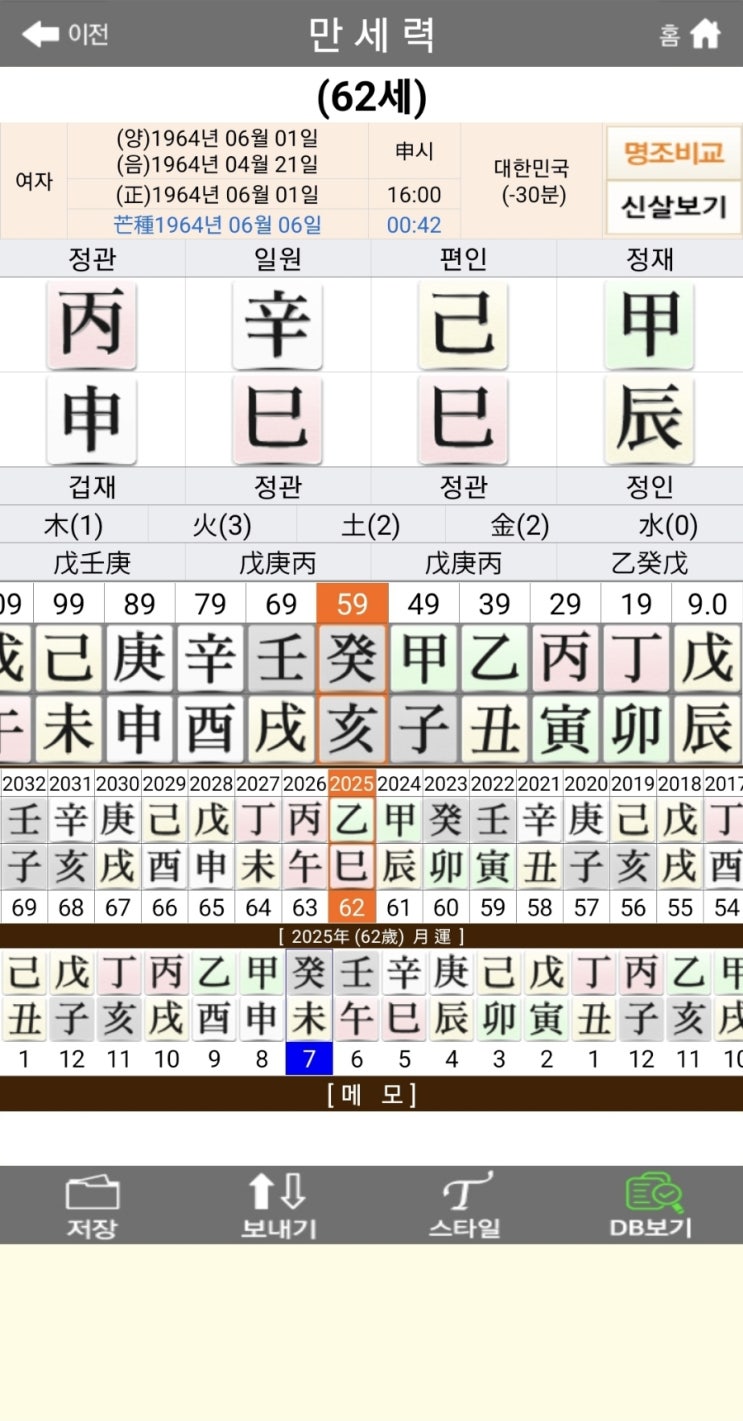Tap the [2025年 (62歲) 月運] header

(x=371, y=936)
